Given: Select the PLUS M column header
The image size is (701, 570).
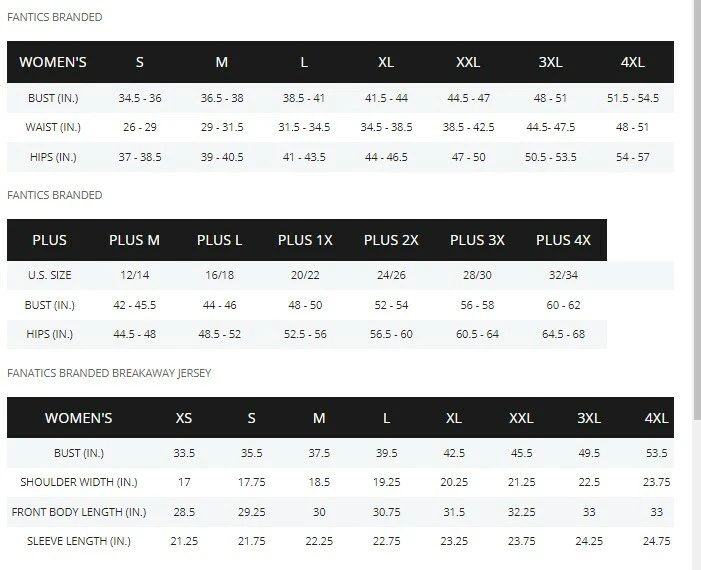Looking at the screenshot, I should tap(134, 241).
